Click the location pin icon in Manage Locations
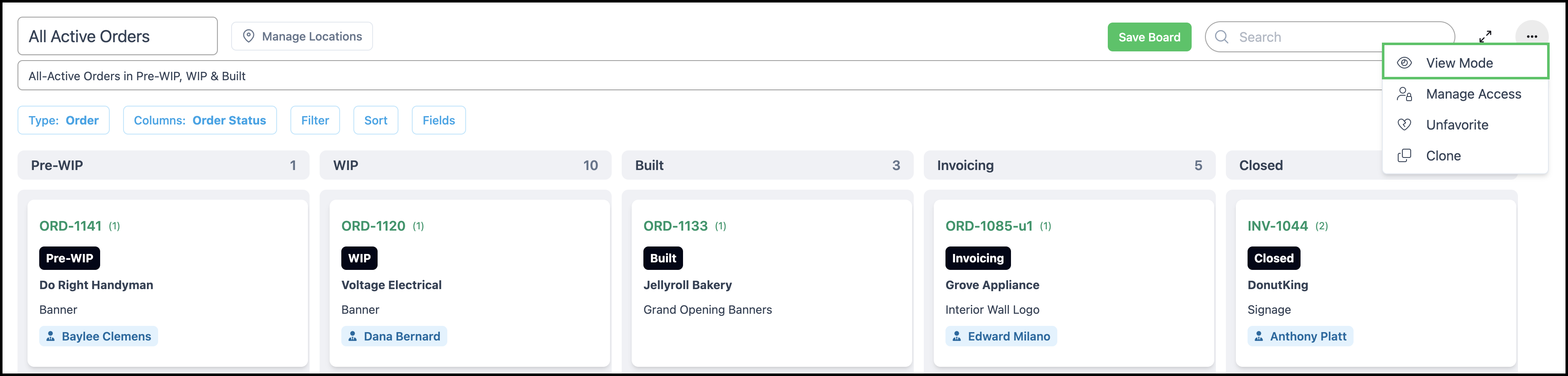The width and height of the screenshot is (1568, 376). point(248,36)
